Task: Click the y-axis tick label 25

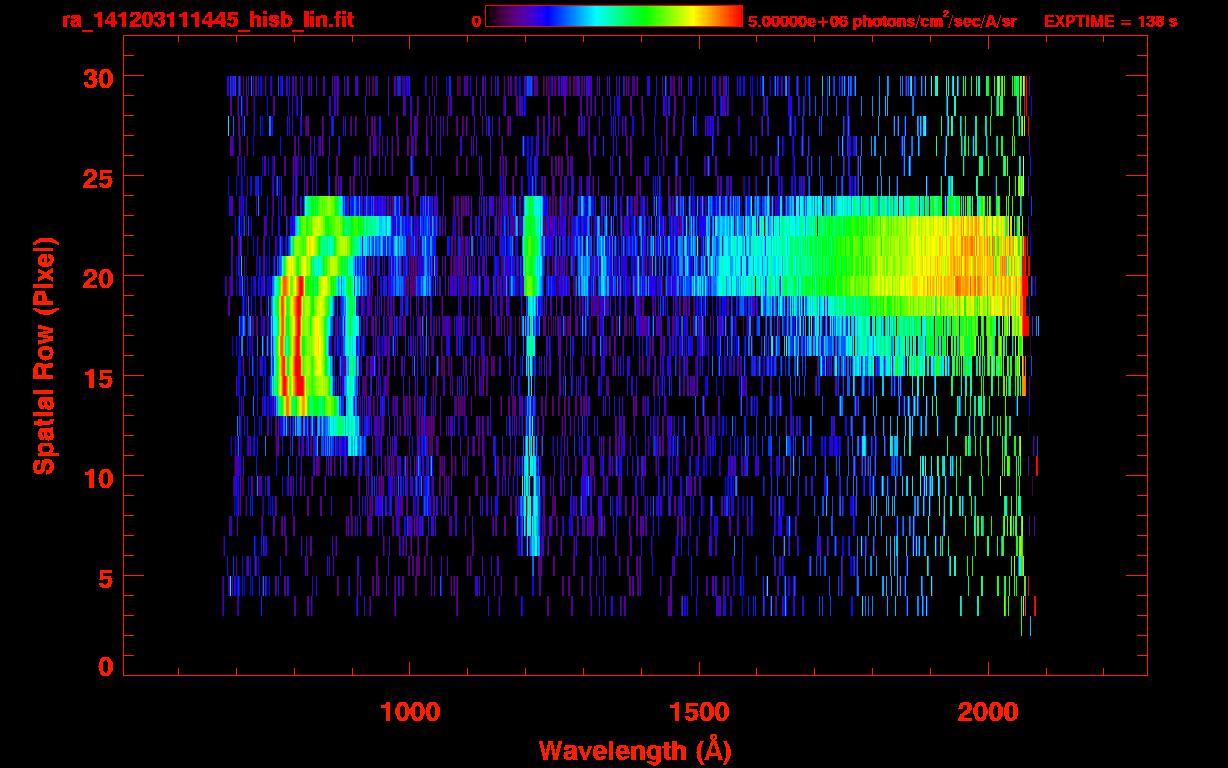Action: (x=97, y=177)
